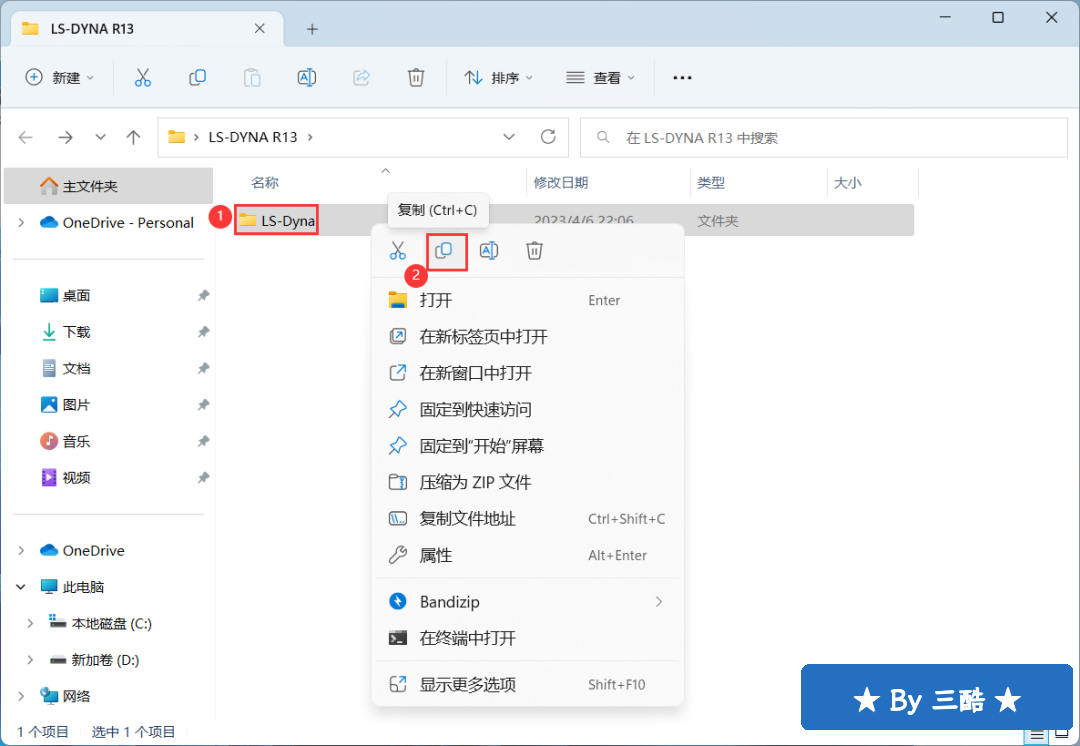Viewport: 1080px width, 746px height.
Task: Click the toolbar Copy icon
Action: pyautogui.click(x=198, y=78)
